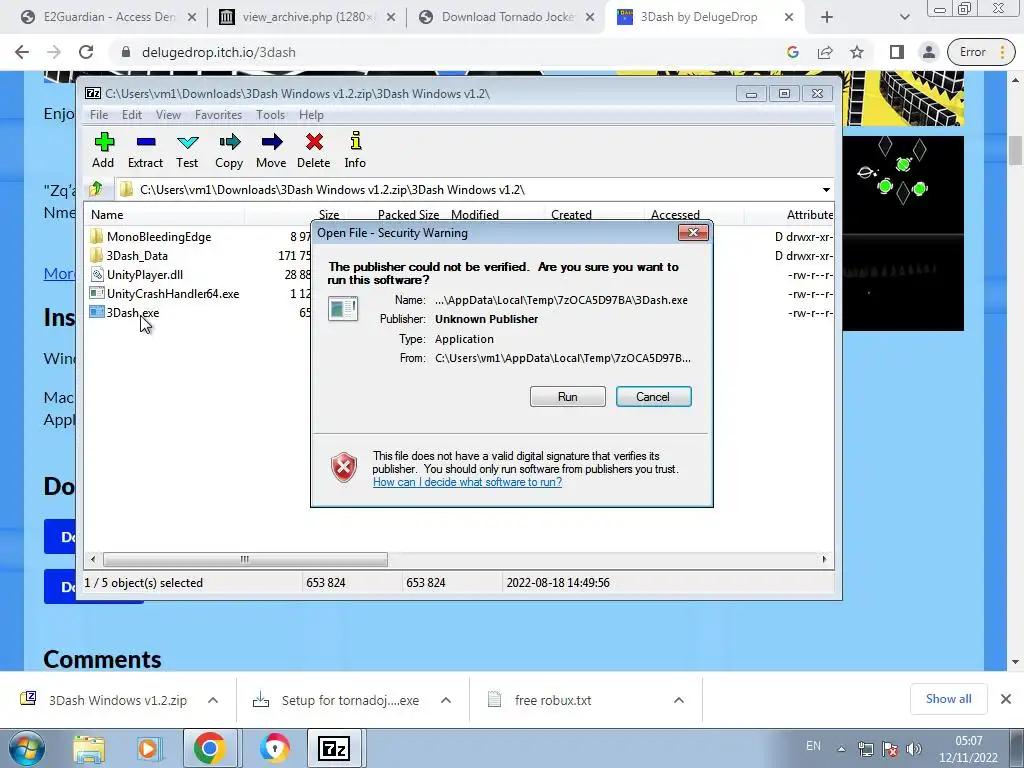Click the Info toolbar icon
The width and height of the screenshot is (1024, 768).
(355, 150)
